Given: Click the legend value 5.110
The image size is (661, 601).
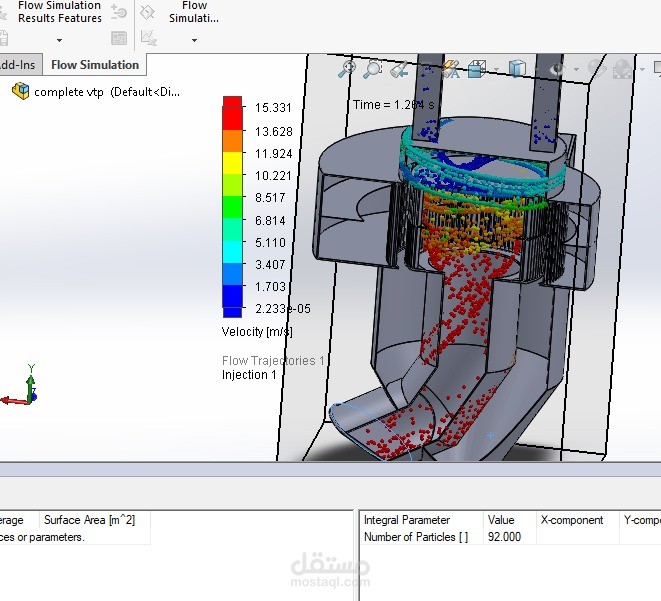Looking at the screenshot, I should (270, 243).
